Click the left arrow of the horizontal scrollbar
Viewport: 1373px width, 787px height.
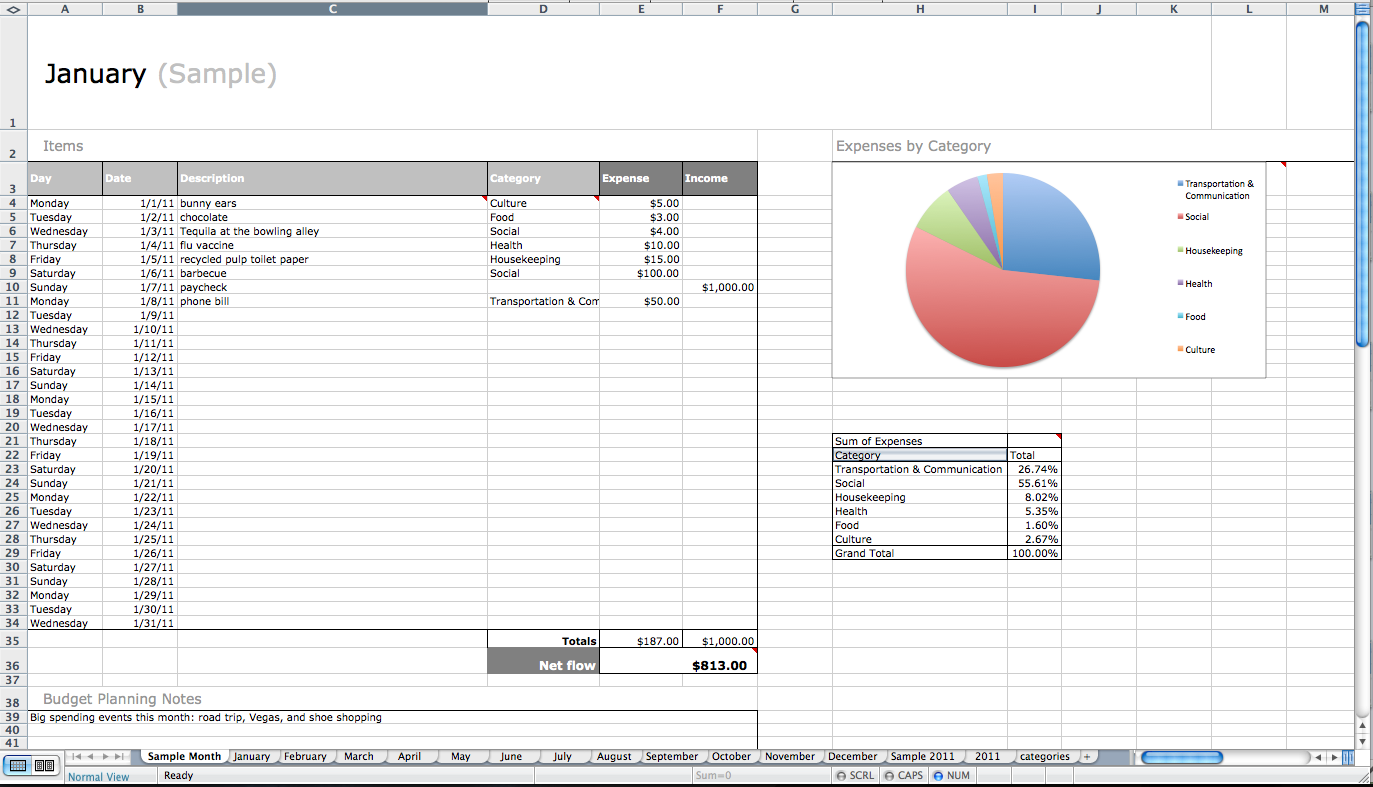click(1318, 757)
